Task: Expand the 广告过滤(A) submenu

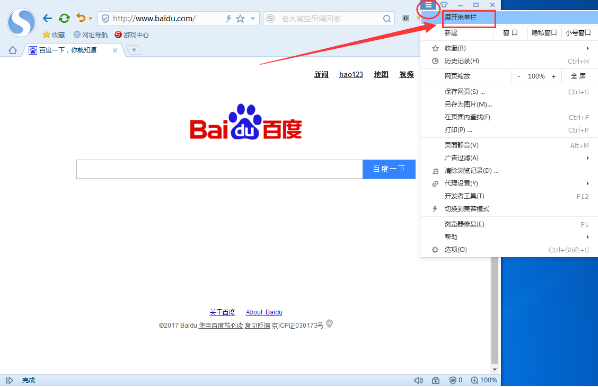Action: coord(509,158)
